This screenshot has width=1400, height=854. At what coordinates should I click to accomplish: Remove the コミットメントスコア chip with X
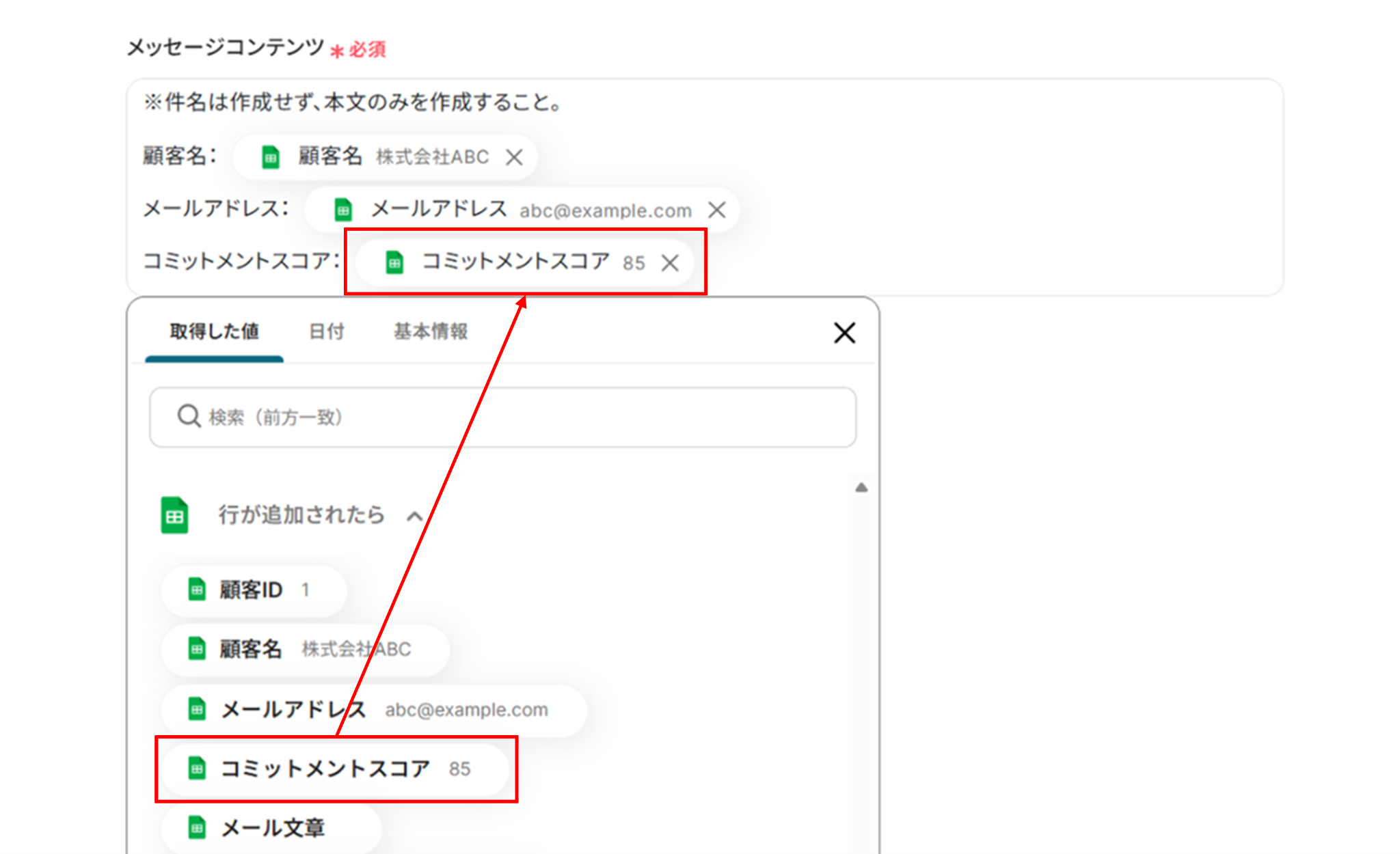click(x=670, y=263)
